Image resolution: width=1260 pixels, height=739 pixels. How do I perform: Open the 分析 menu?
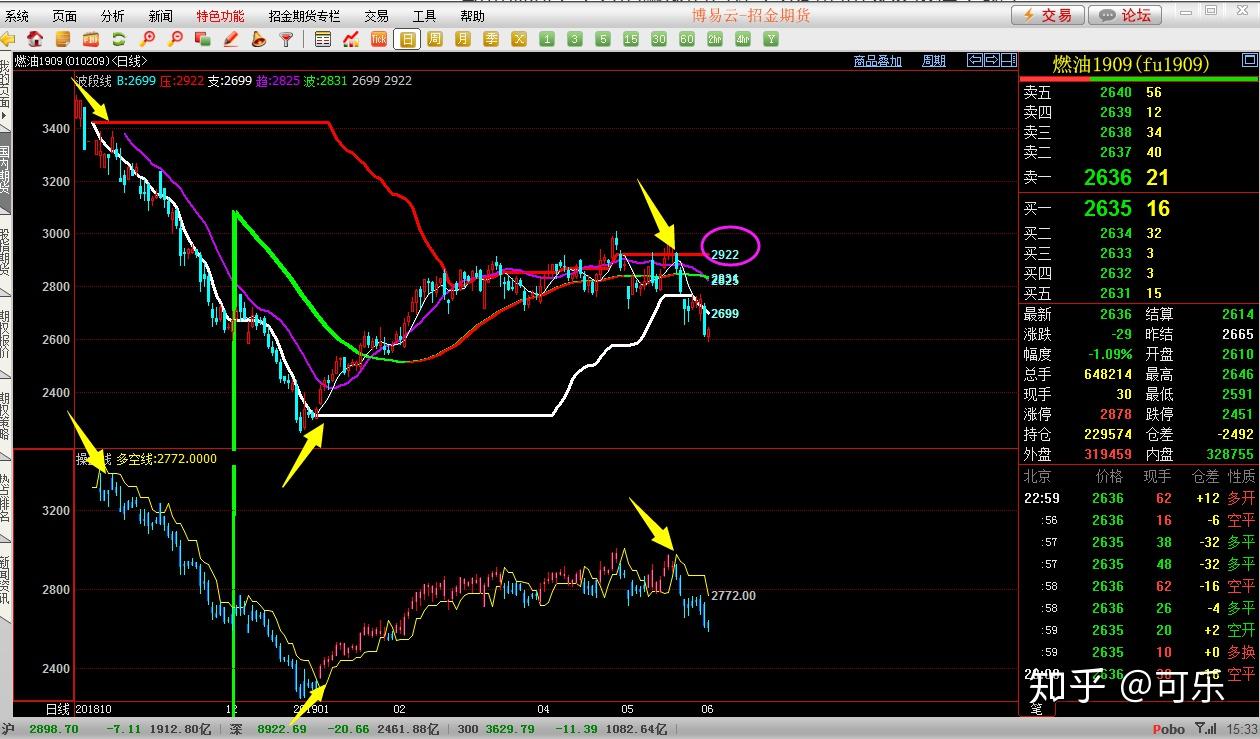tap(113, 16)
